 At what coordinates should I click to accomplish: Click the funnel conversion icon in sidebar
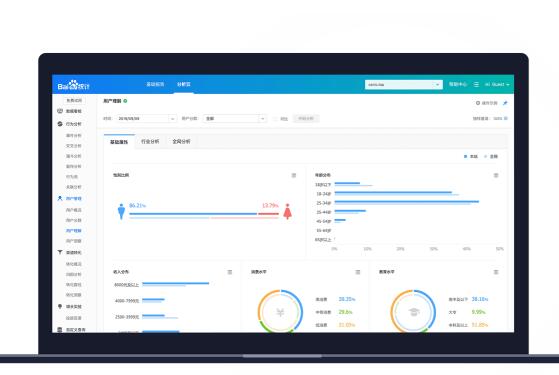point(60,252)
